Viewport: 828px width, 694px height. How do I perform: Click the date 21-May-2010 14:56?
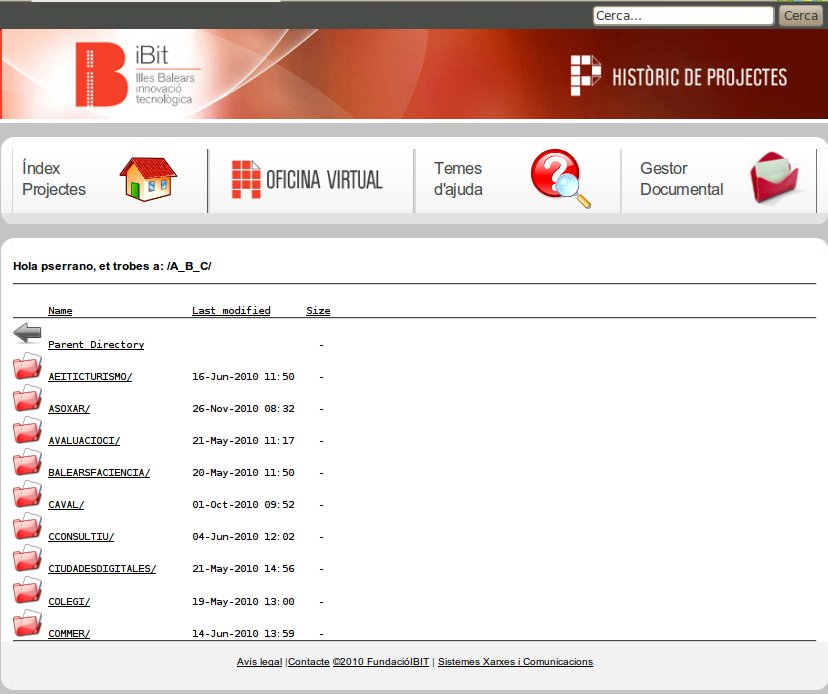click(x=243, y=569)
